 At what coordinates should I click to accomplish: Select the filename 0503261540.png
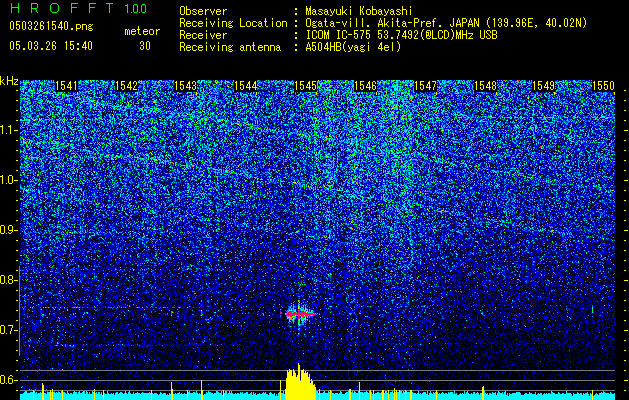(x=51, y=26)
